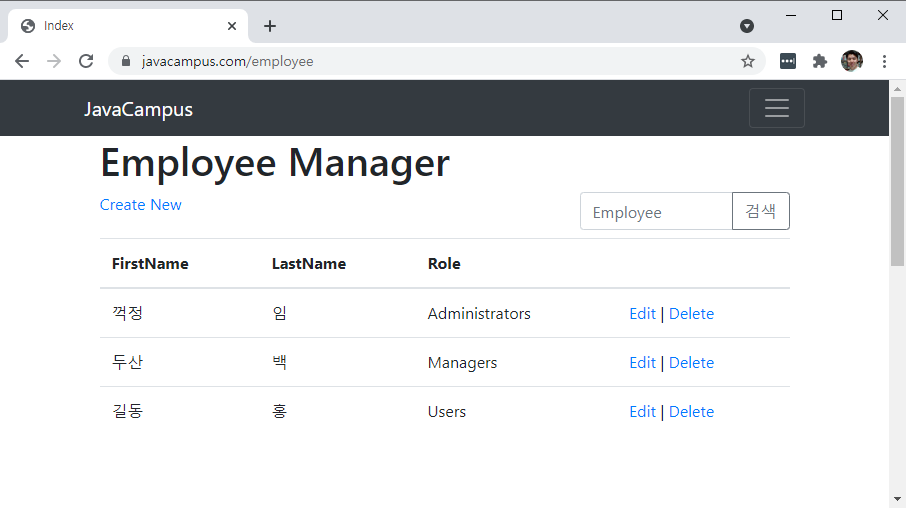The image size is (906, 508).
Task: Click the Employee search input field
Action: click(656, 212)
